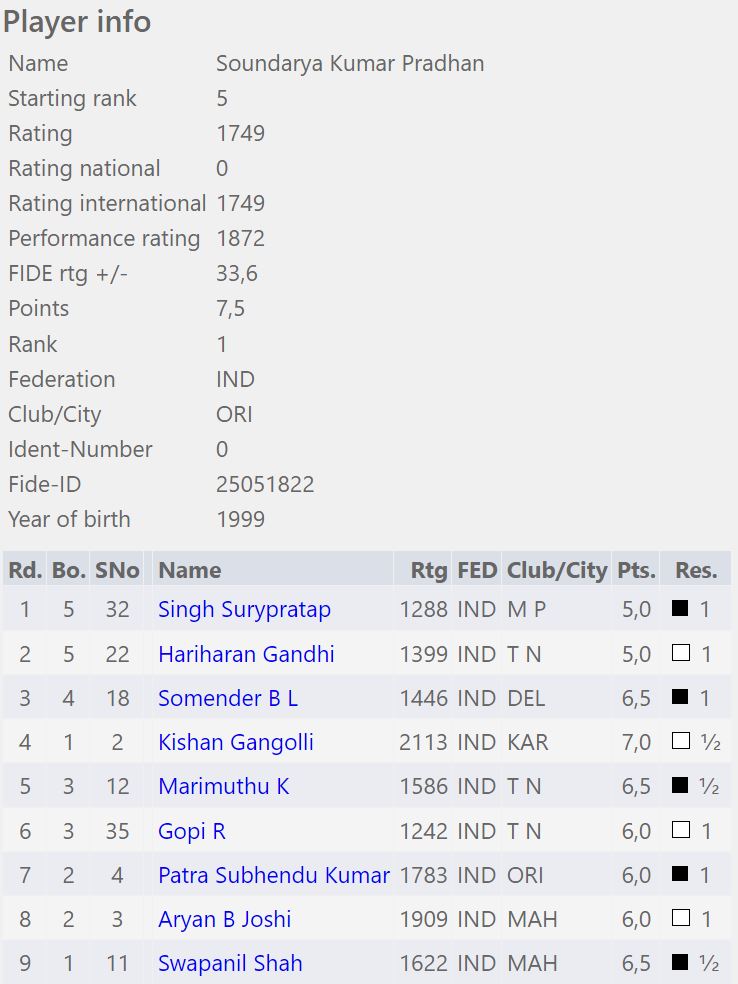This screenshot has height=984, width=738.
Task: Select Marimuthu K opponent link
Action: point(224,786)
